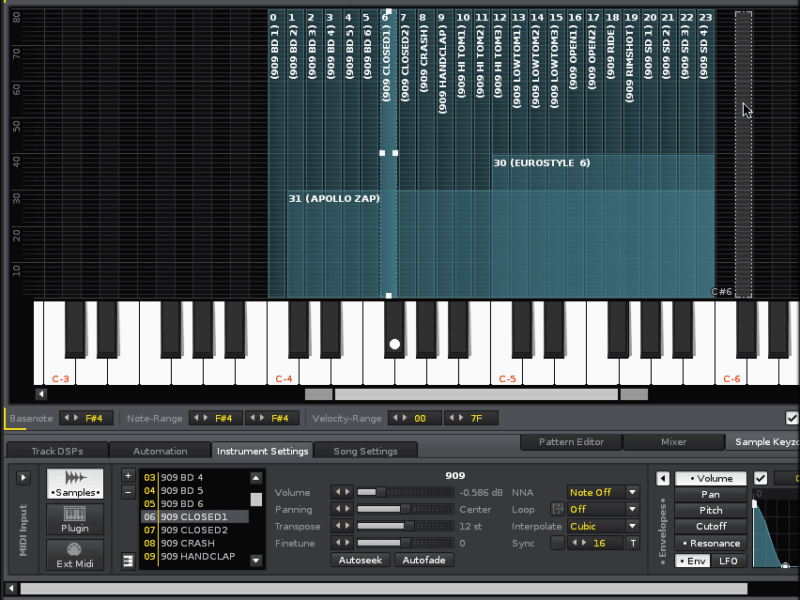
Task: Click the loop mode icon beside Loop
Action: [x=558, y=509]
